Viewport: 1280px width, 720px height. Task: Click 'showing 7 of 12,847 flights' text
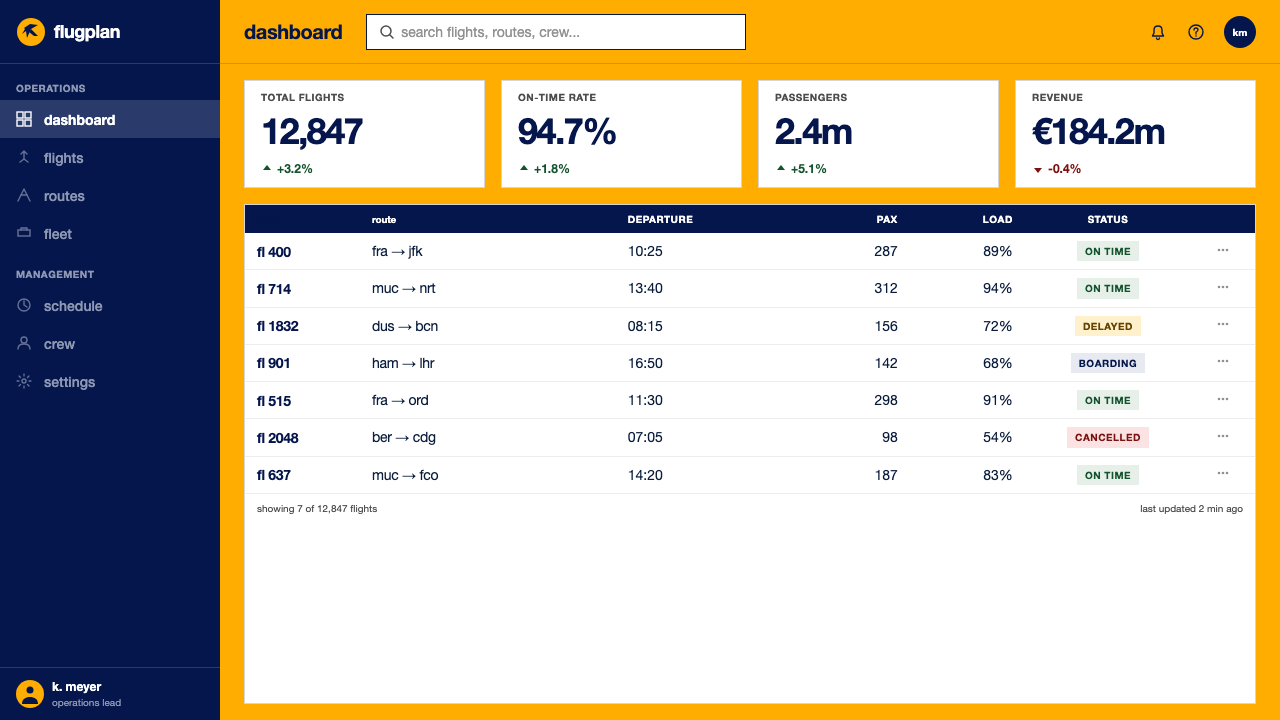tap(317, 509)
